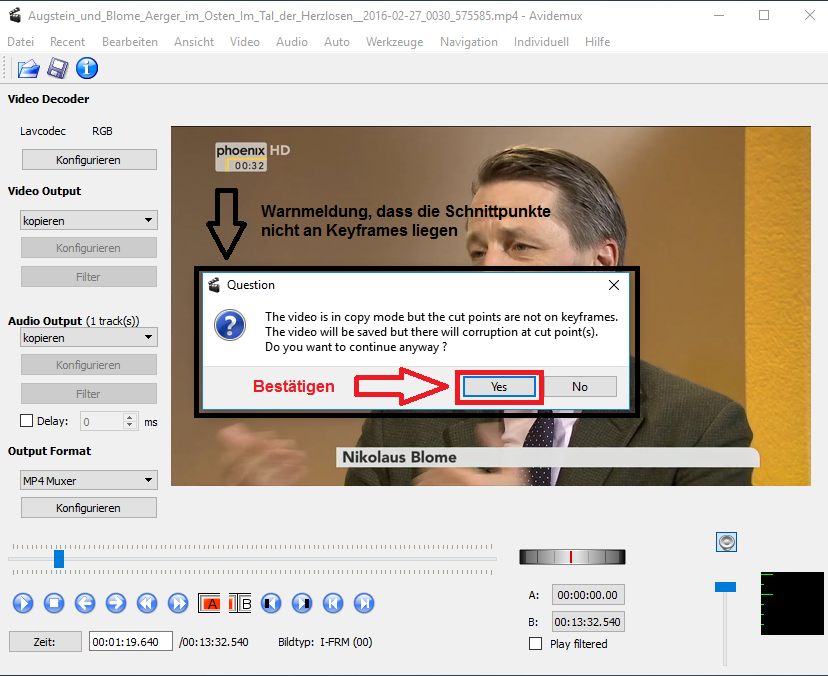Screen dimensions: 828x676
Task: Click the current time input field
Action: [x=130, y=642]
